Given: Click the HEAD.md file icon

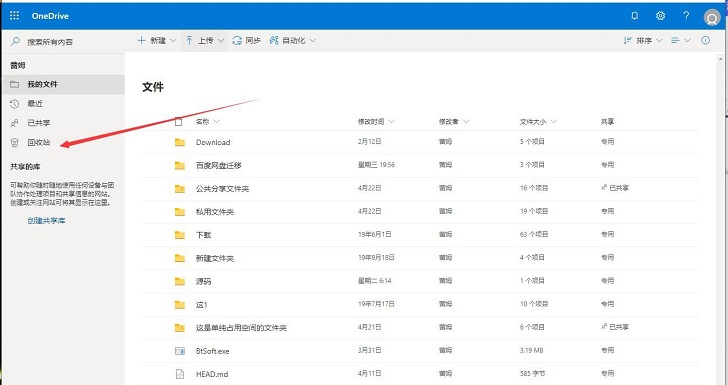Looking at the screenshot, I should tap(180, 374).
